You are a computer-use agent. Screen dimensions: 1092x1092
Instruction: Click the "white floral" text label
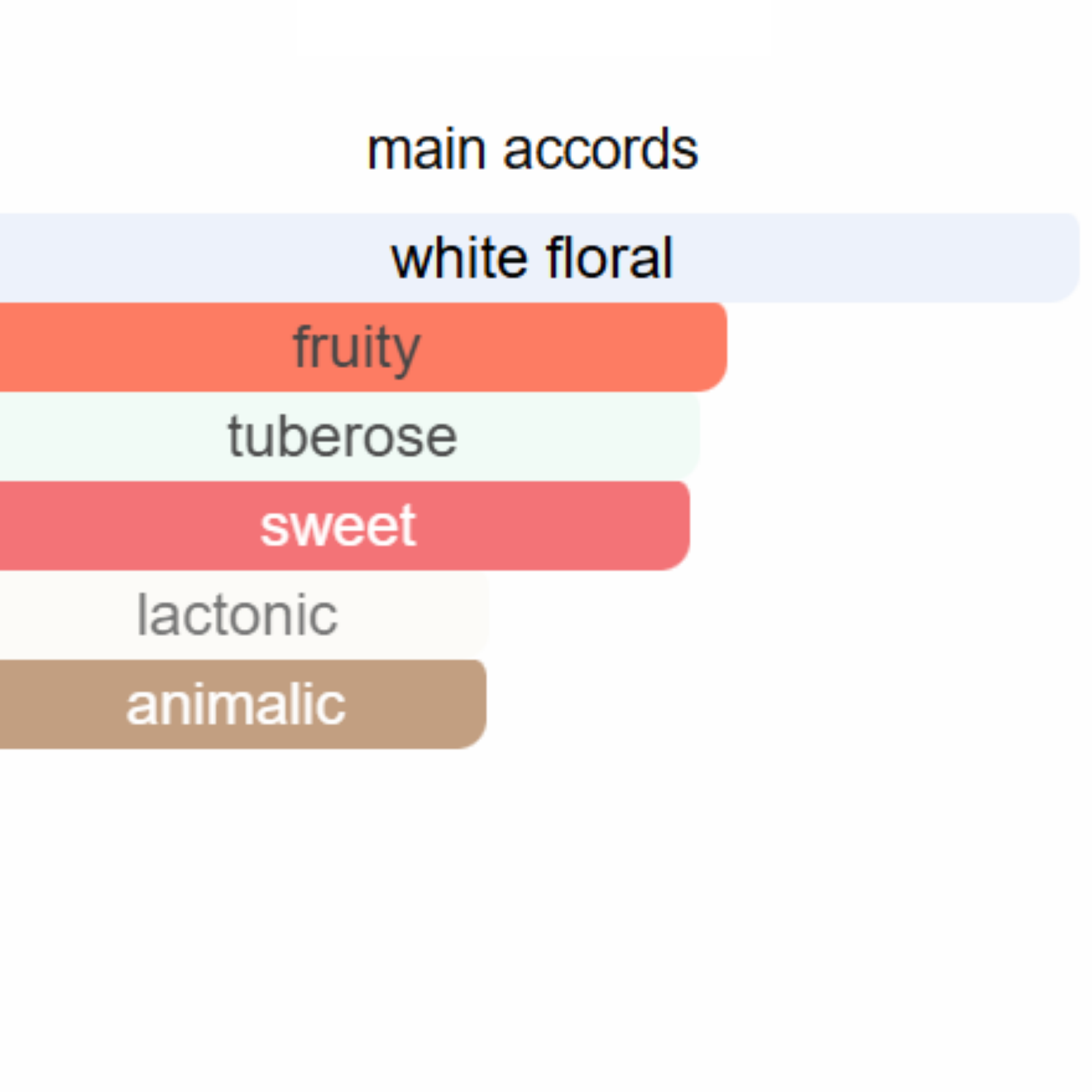click(532, 258)
